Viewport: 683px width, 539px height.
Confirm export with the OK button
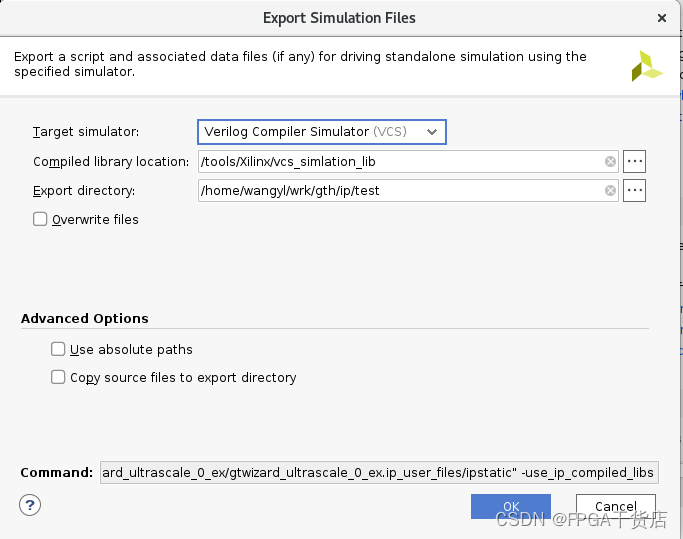pos(511,506)
